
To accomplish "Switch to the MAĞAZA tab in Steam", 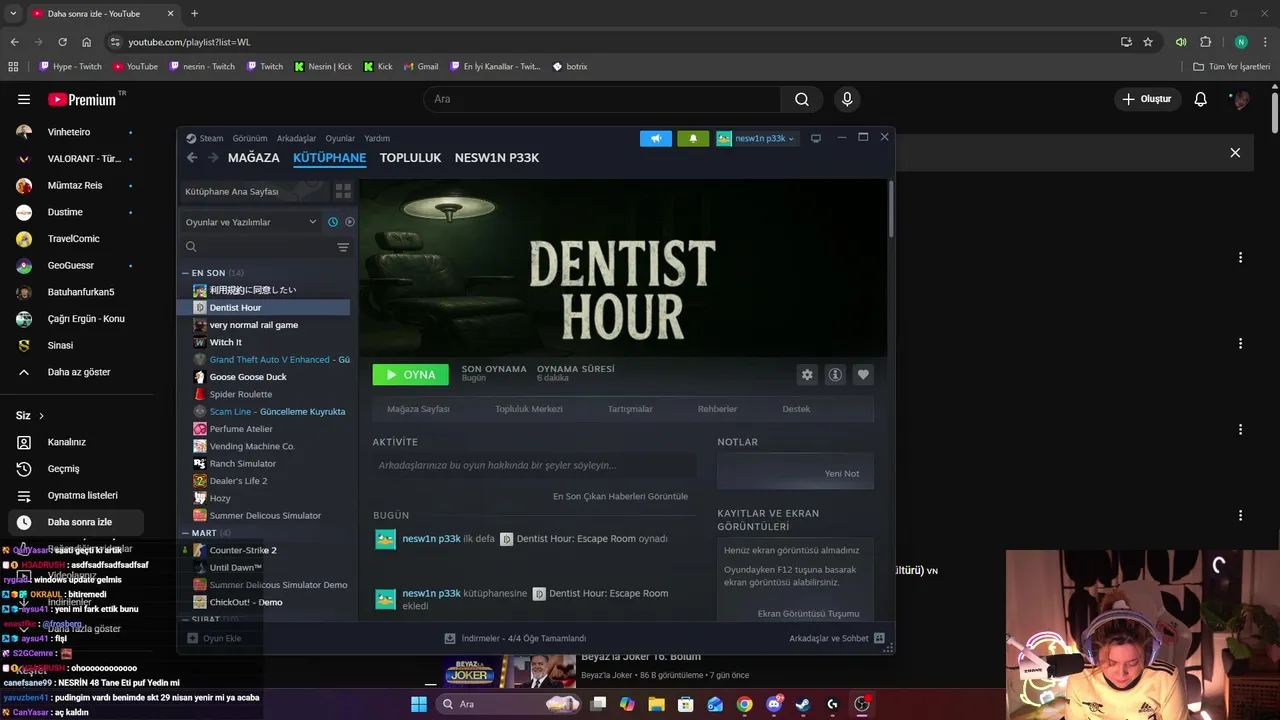I will point(254,158).
